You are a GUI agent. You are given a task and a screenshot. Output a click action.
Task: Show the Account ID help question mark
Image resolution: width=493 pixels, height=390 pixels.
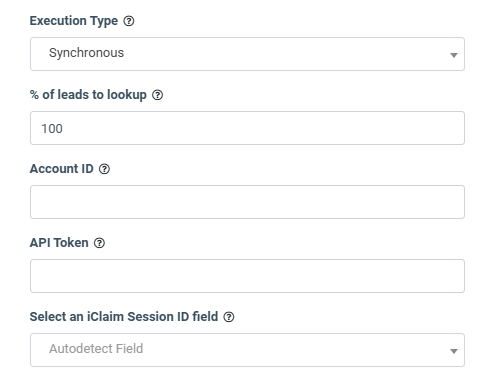click(104, 169)
